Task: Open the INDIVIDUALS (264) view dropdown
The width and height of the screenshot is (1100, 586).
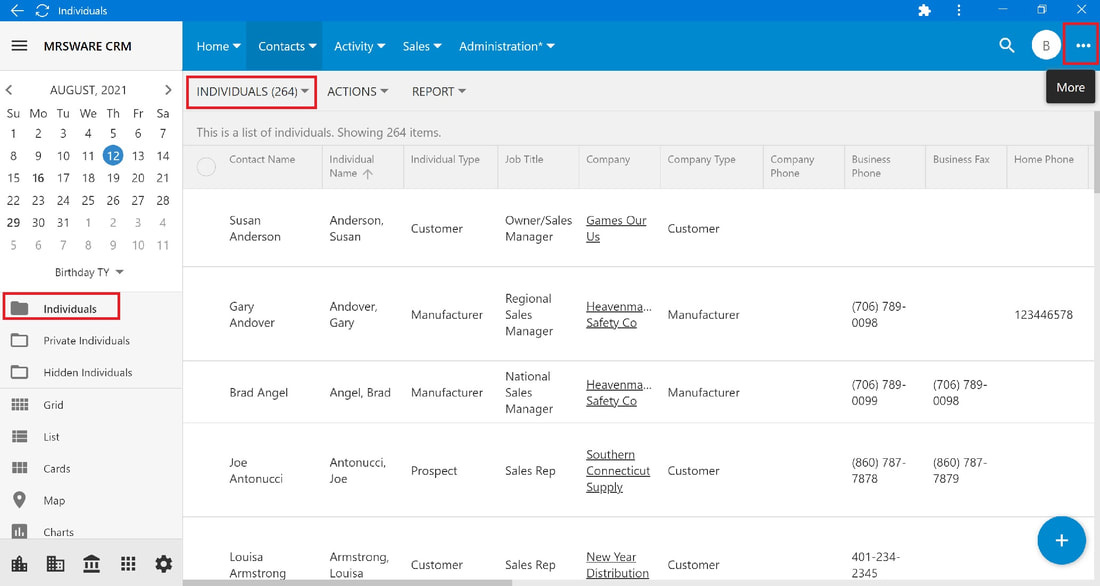Action: click(x=252, y=92)
